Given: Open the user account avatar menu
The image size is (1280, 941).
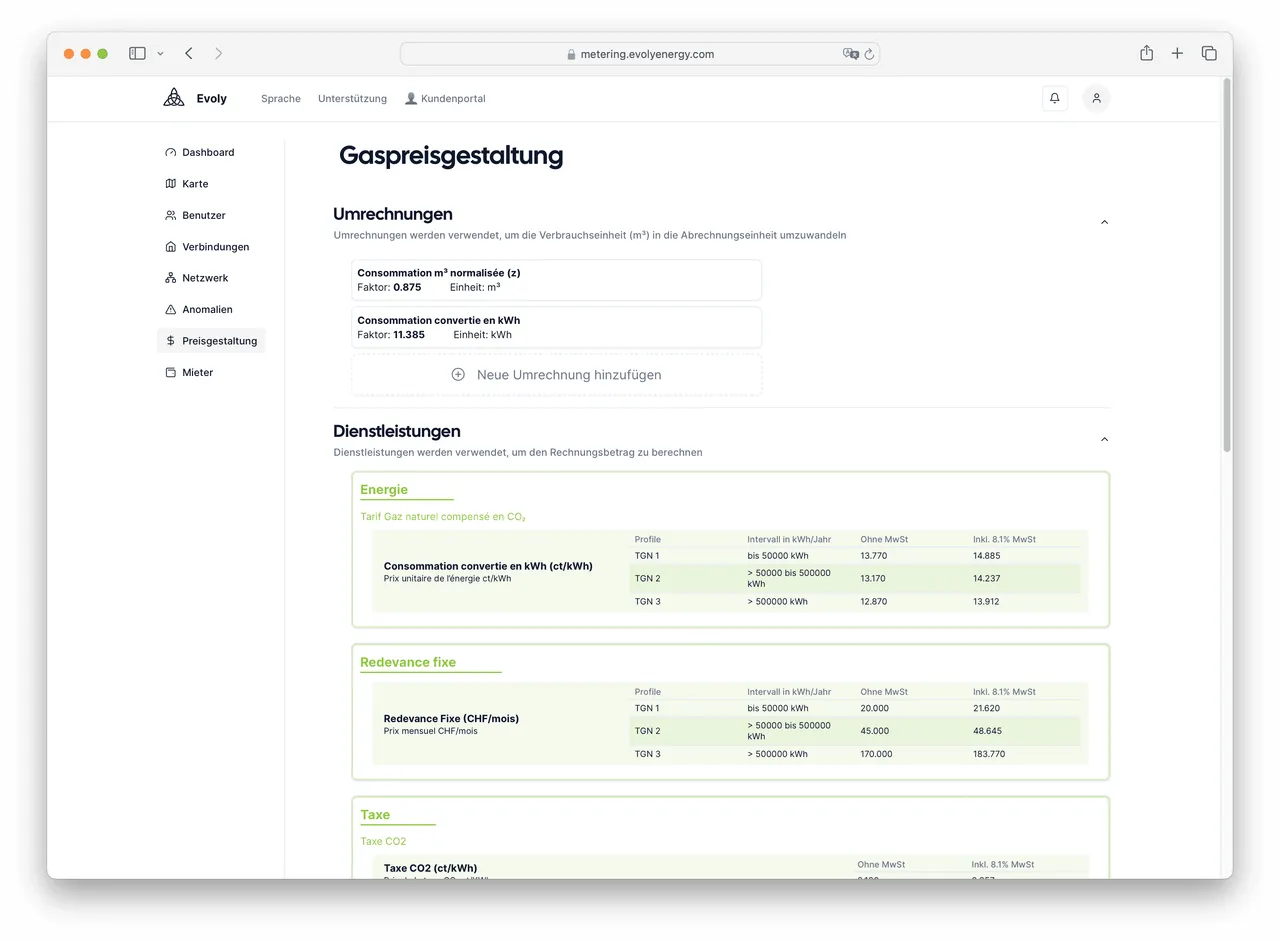Looking at the screenshot, I should [x=1096, y=98].
